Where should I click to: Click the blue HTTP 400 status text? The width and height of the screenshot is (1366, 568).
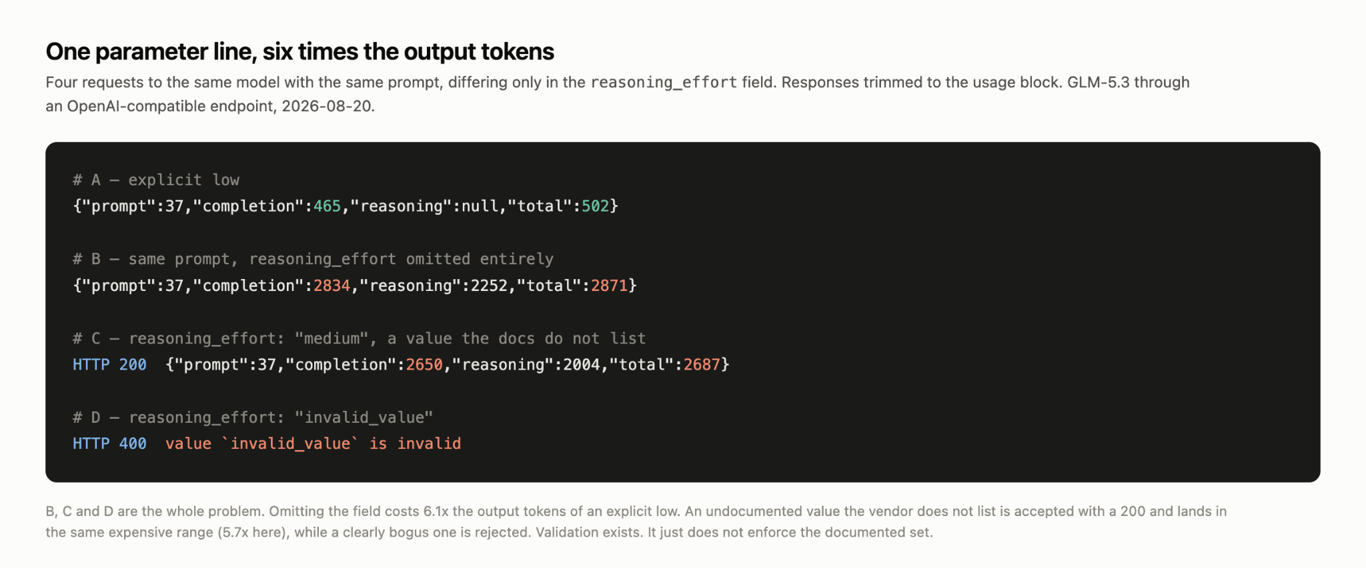109,443
